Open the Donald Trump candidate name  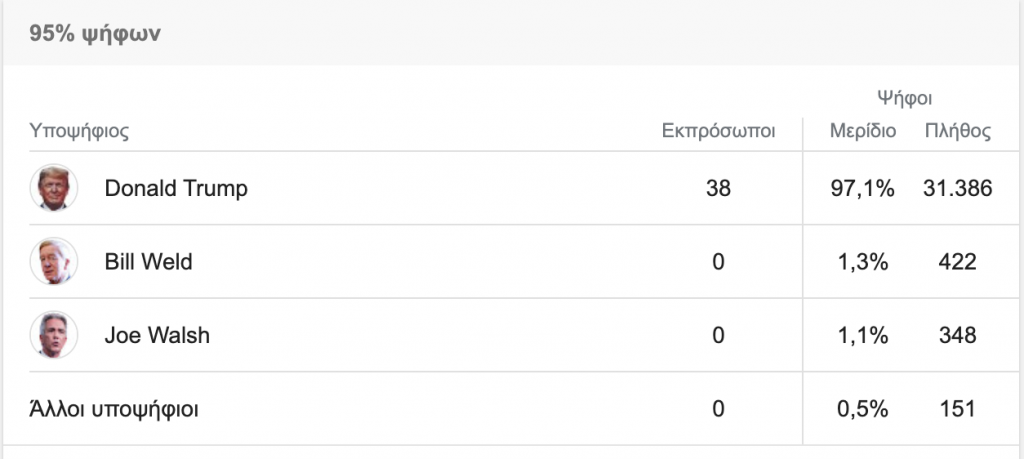click(x=176, y=188)
